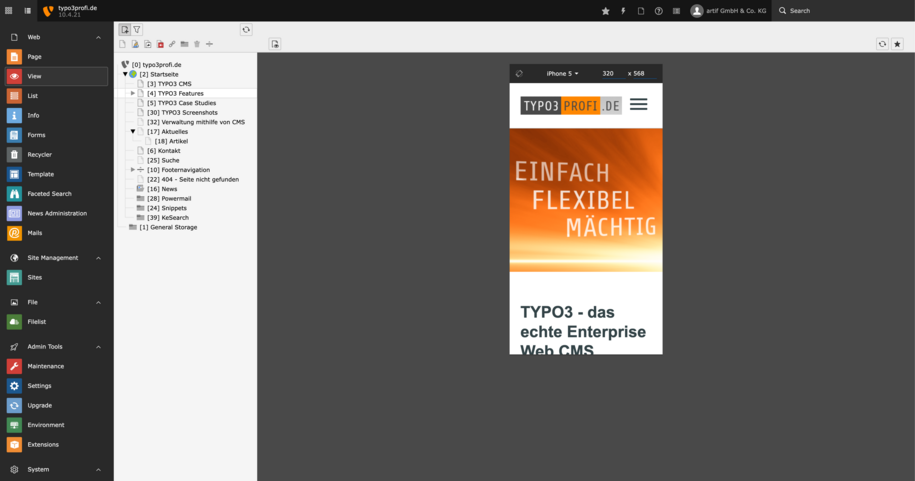Expand the TYPO3 Features tree node
This screenshot has width=915, height=481.
tap(132, 93)
